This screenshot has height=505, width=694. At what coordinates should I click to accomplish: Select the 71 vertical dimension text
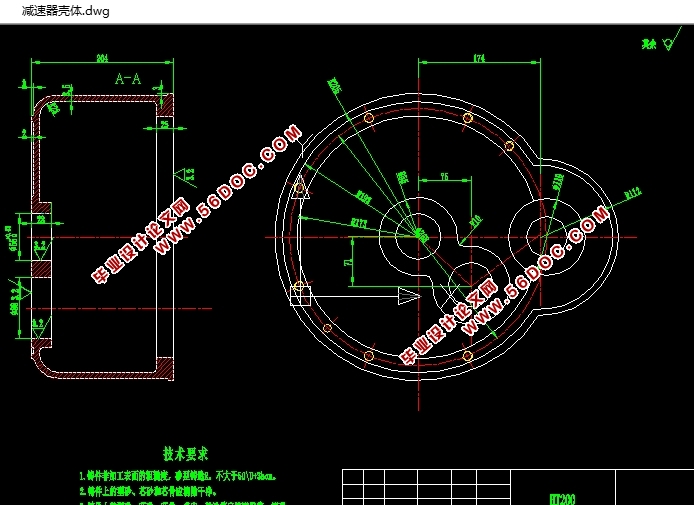pyautogui.click(x=347, y=262)
